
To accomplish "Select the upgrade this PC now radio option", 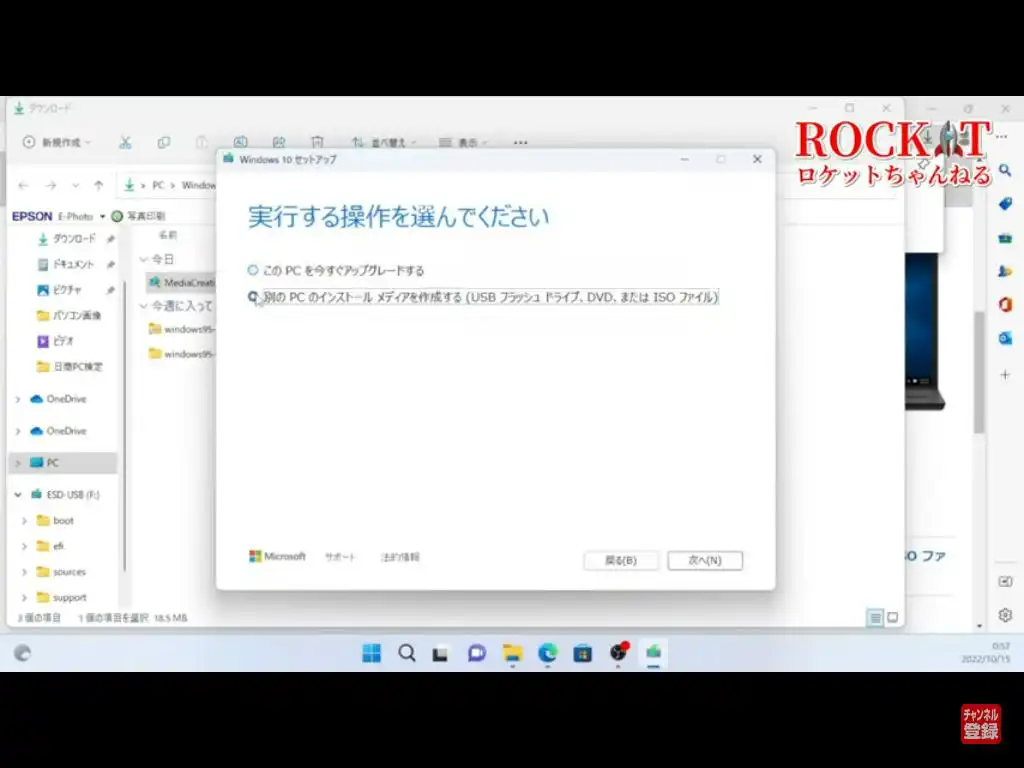I will pyautogui.click(x=253, y=270).
